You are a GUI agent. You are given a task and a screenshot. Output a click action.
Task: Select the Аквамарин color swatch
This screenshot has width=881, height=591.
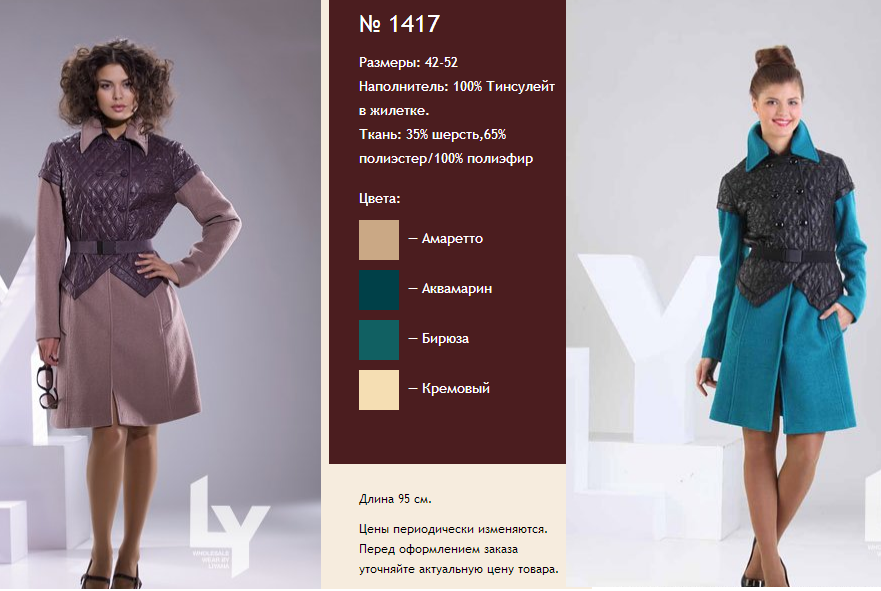click(379, 290)
